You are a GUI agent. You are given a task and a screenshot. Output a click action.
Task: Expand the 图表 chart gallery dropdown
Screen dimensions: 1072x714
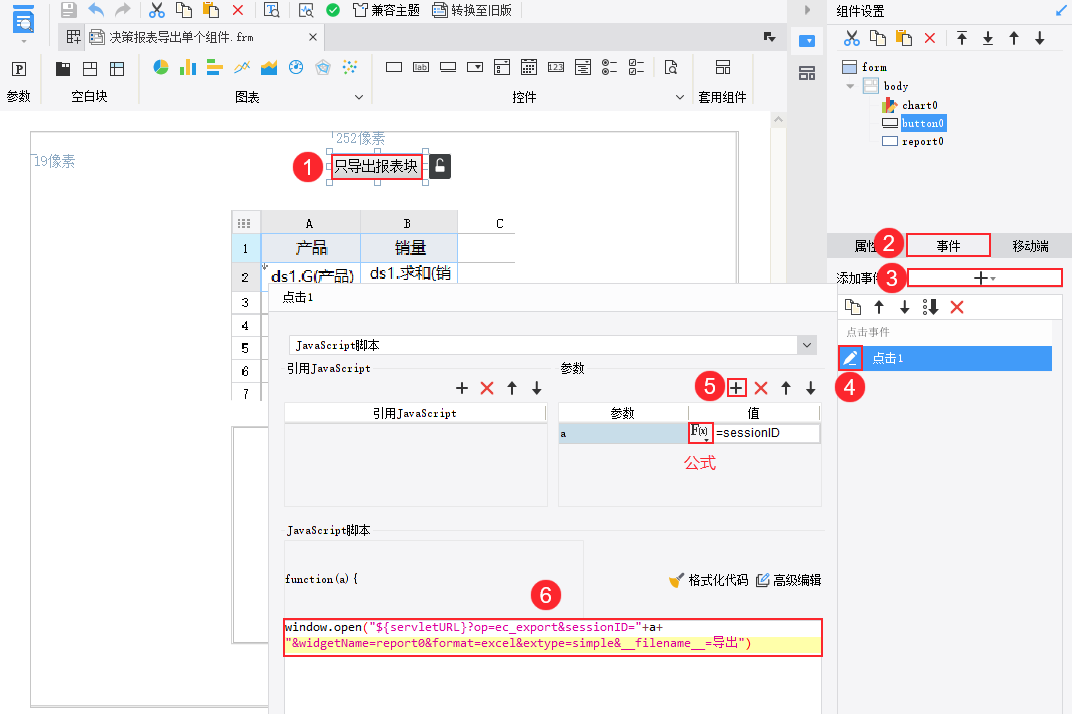point(358,97)
